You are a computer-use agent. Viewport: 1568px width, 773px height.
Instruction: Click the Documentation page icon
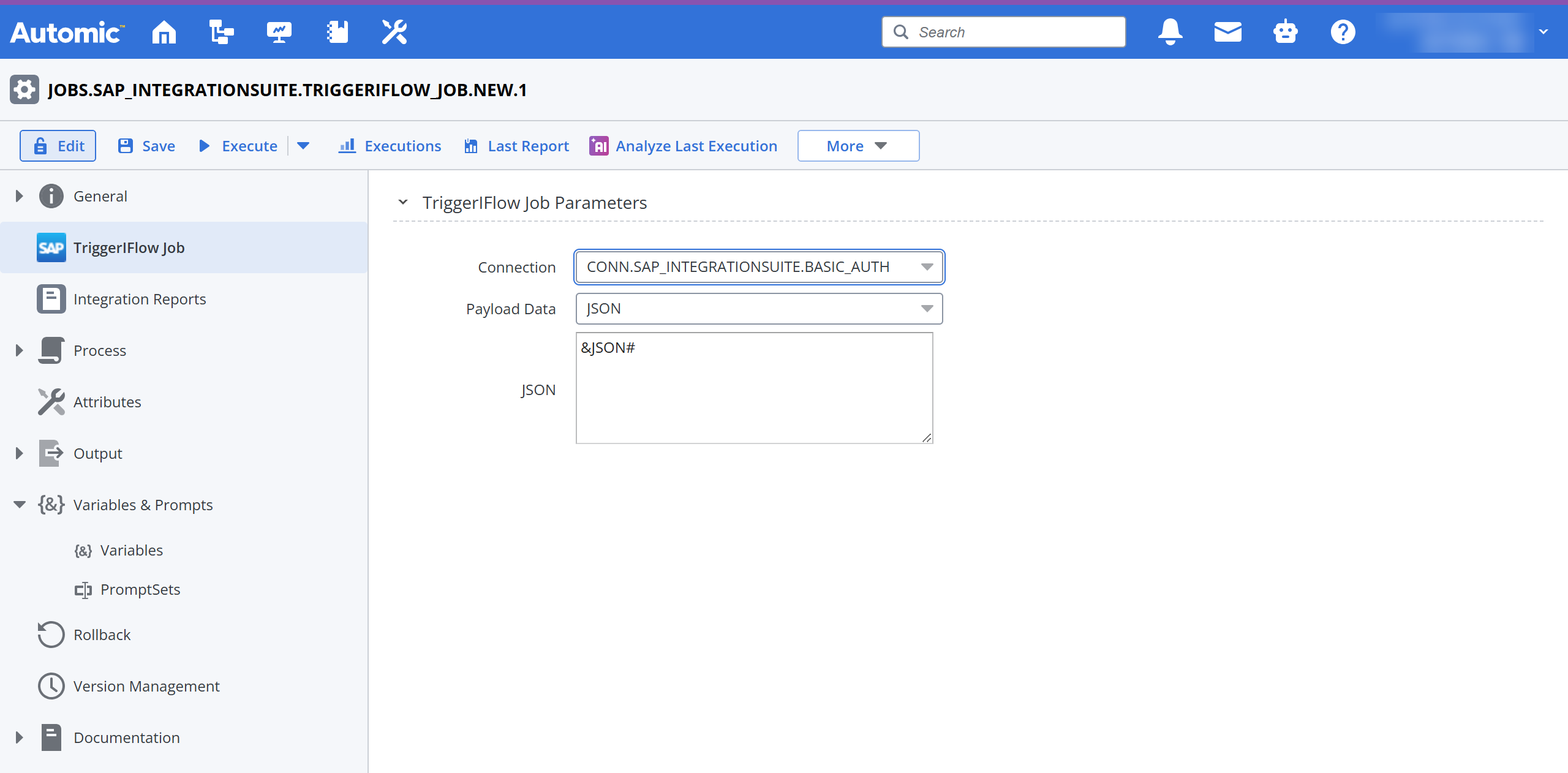click(x=51, y=737)
